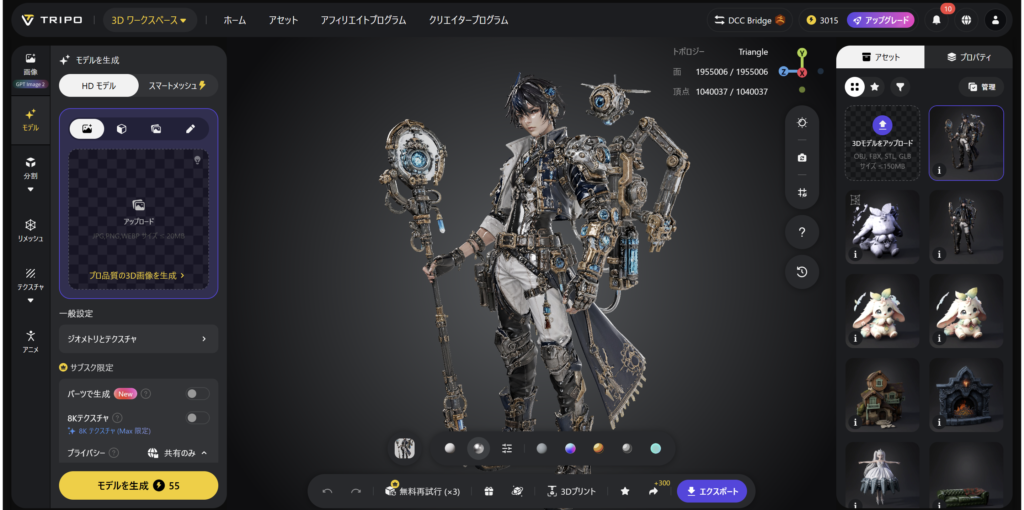This screenshot has width=1024, height=510.
Task: Select multi-image input mode icon
Action: [x=156, y=129]
